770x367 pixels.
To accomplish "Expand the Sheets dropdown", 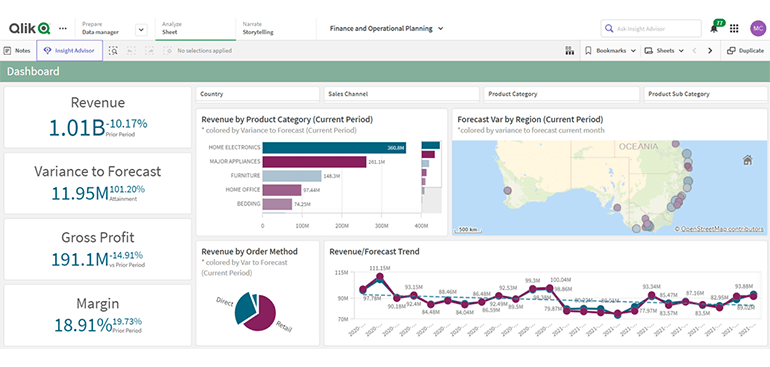I will (664, 51).
